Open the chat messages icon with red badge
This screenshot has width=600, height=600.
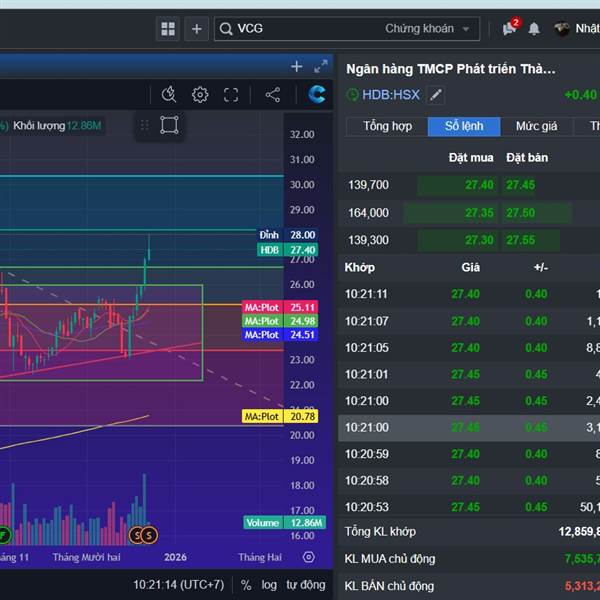(x=510, y=29)
